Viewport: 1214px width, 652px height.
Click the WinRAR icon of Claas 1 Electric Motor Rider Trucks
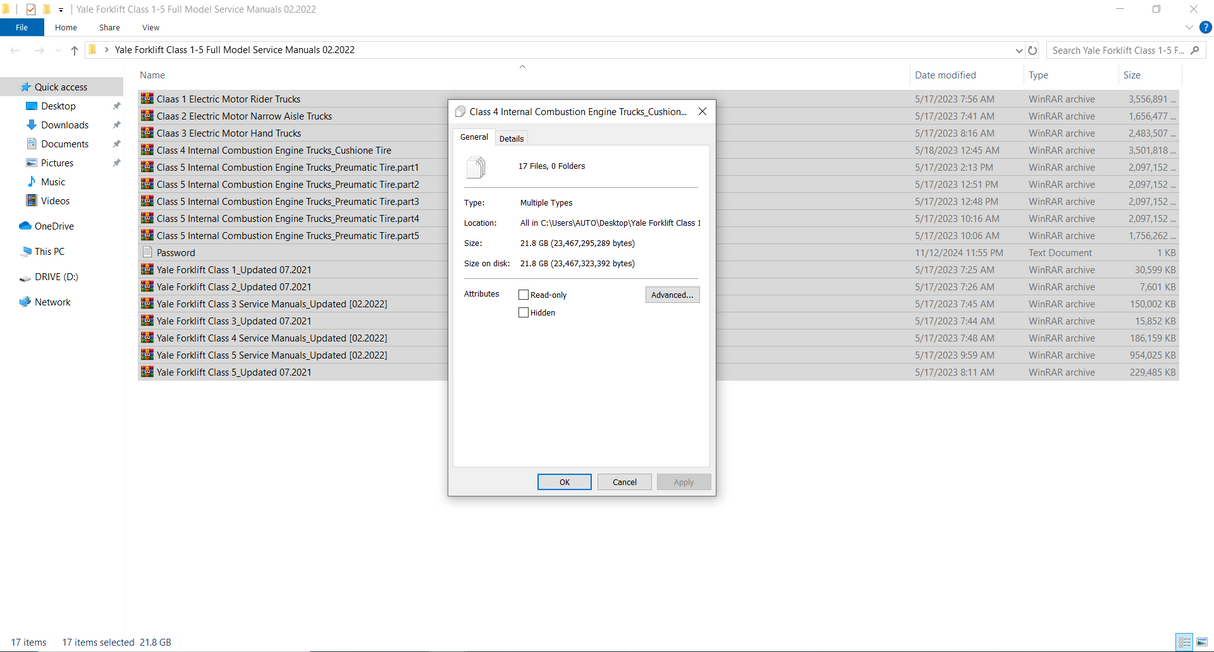pos(147,99)
